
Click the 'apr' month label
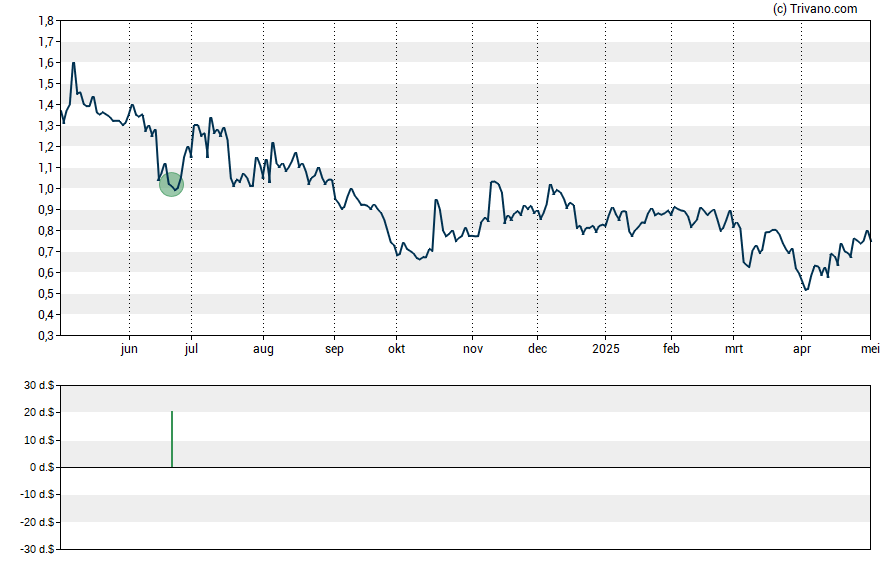click(x=801, y=349)
